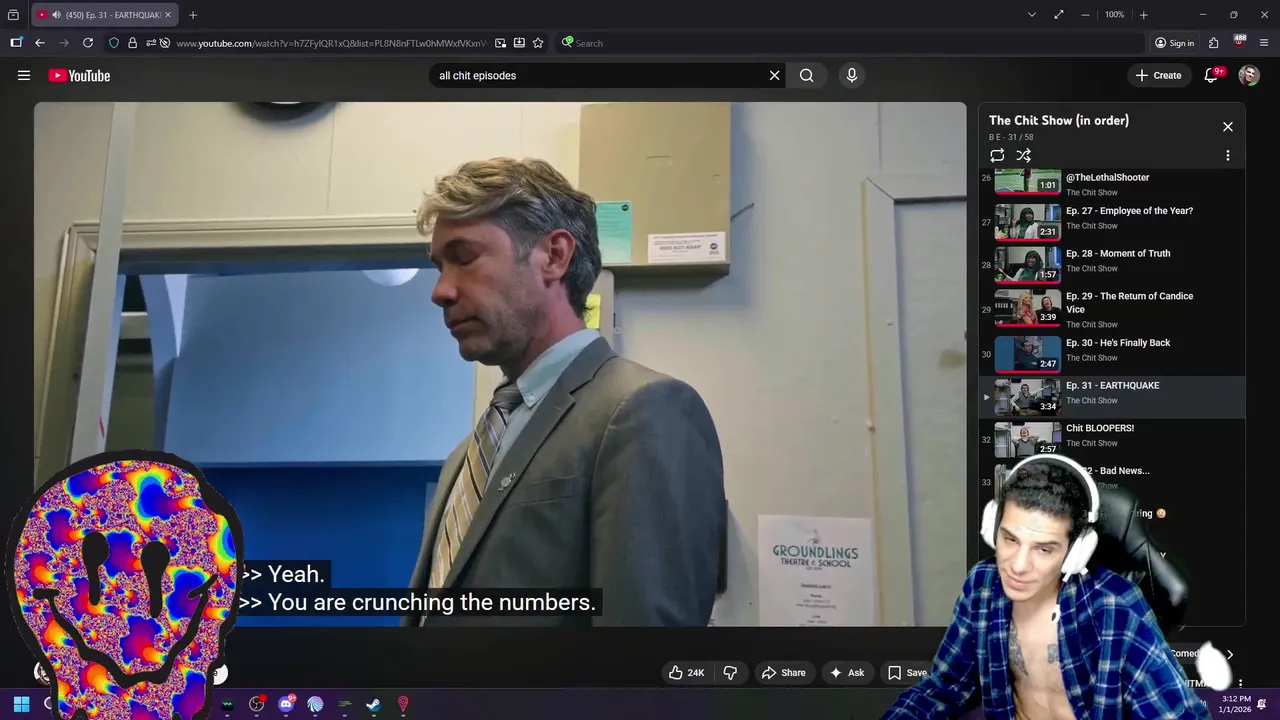Screen dimensions: 1280x720
Task: Reset zoom by clicking 100%
Action: coord(1114,15)
